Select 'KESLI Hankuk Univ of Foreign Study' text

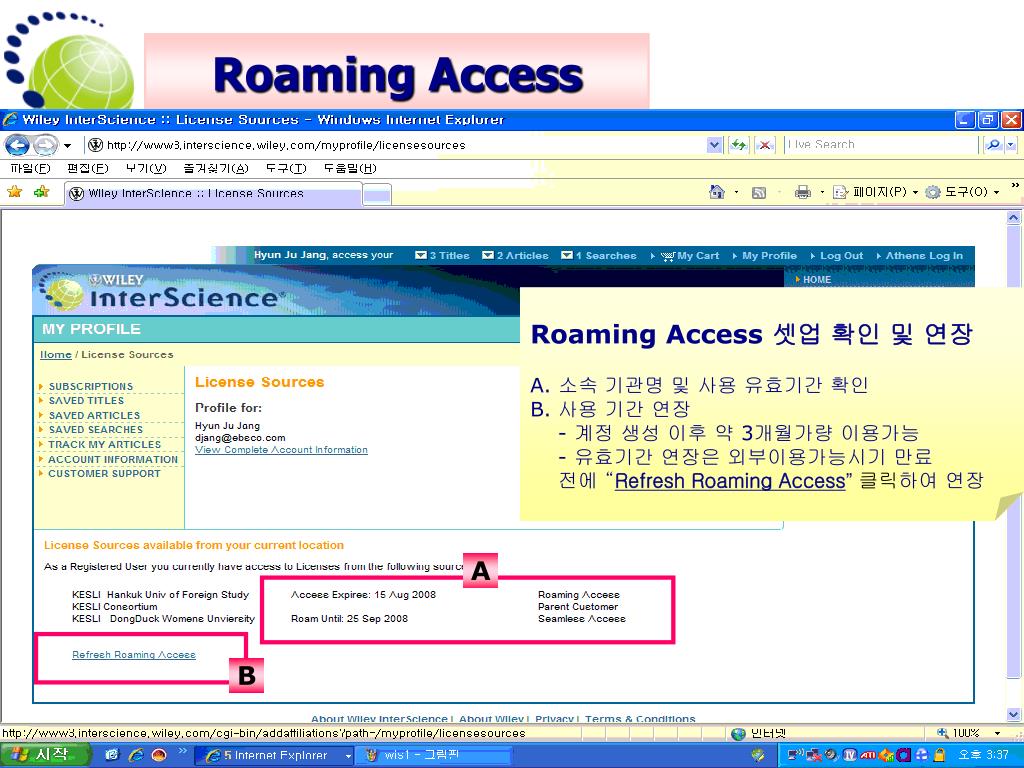pyautogui.click(x=161, y=595)
